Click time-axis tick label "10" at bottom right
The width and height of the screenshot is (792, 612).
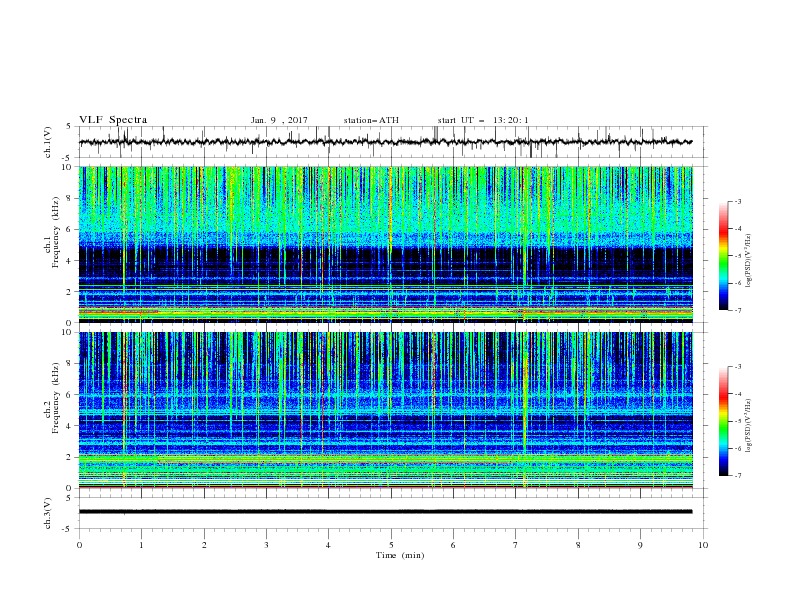pos(703,545)
